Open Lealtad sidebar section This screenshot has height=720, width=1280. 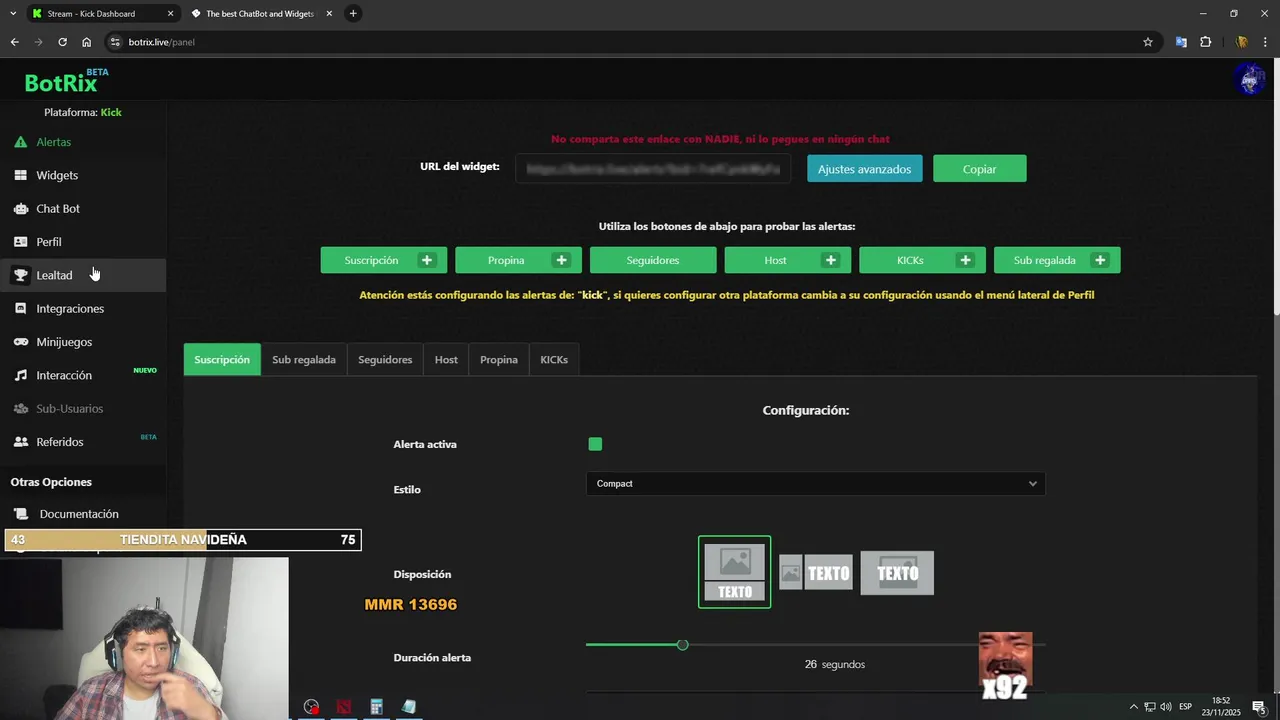click(x=83, y=275)
